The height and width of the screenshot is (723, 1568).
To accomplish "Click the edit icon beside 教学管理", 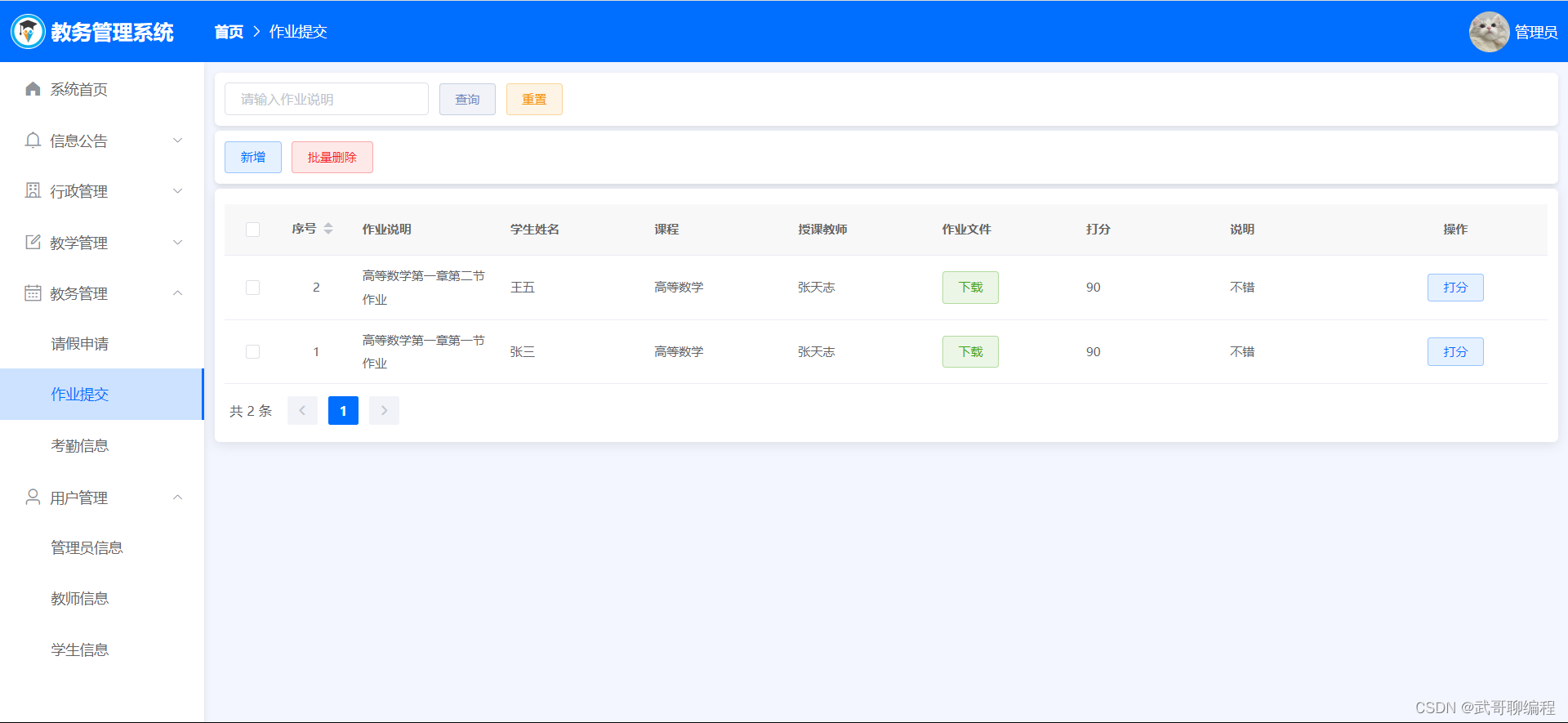I will click(x=33, y=243).
